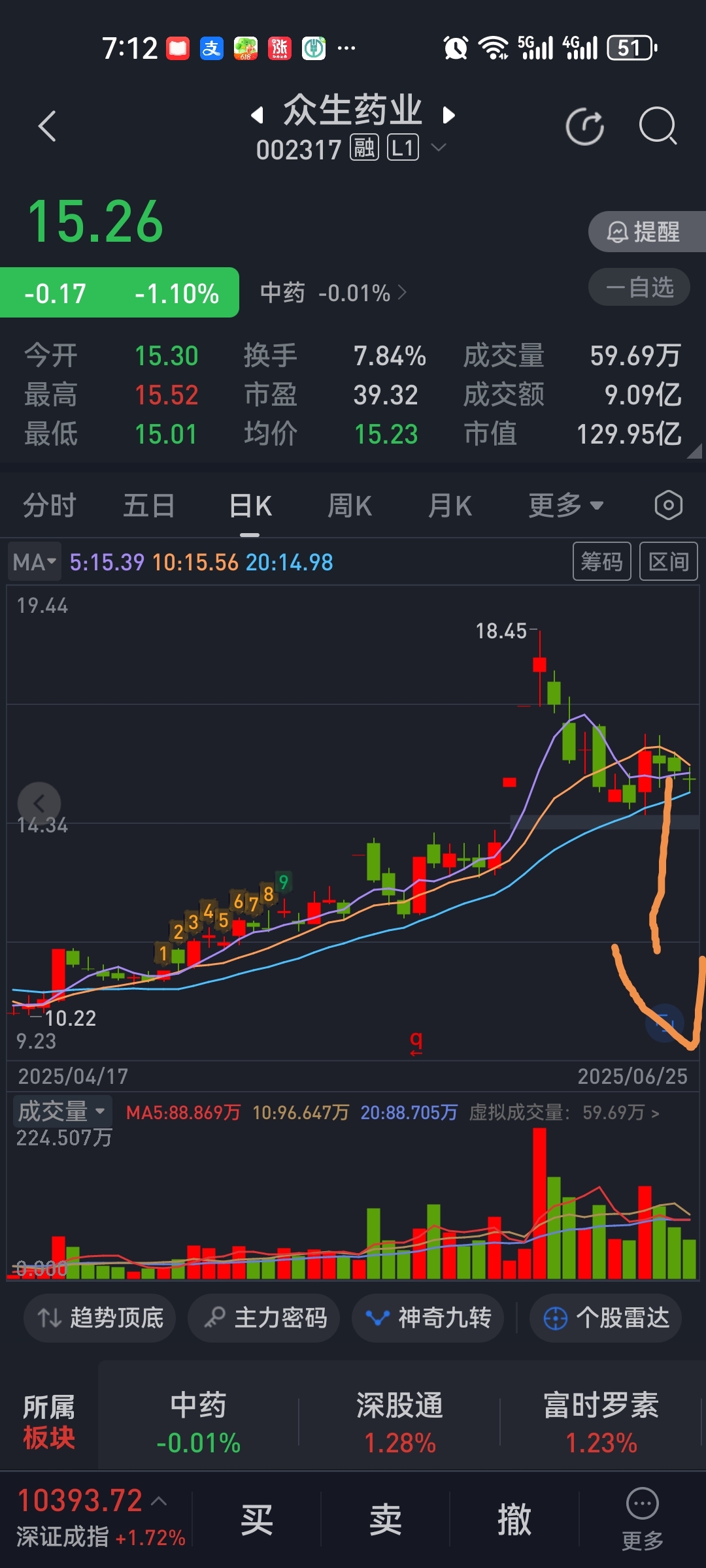Go to next stock with right triangle
The width and height of the screenshot is (706, 1568).
click(448, 116)
